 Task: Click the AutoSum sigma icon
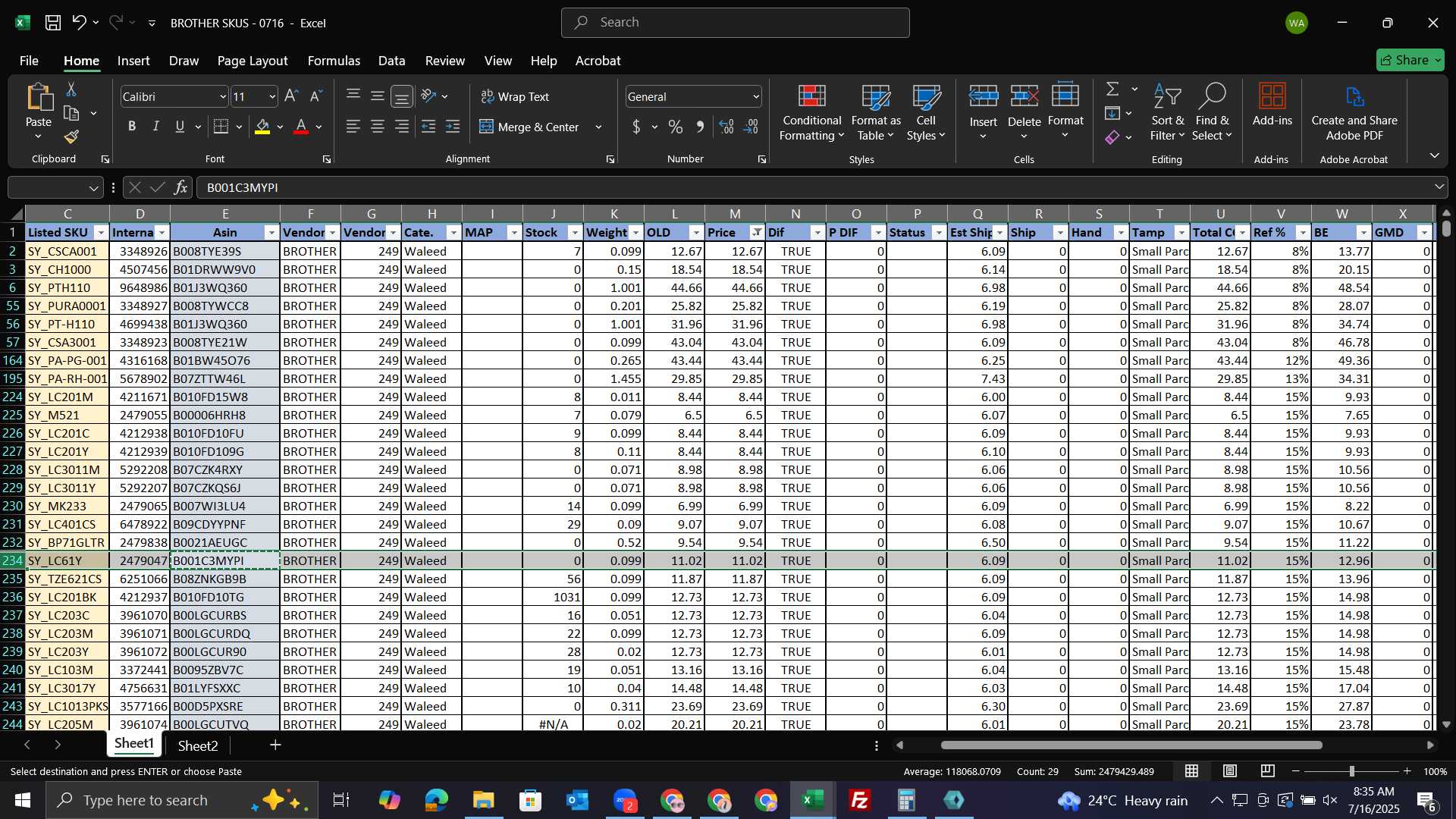tap(1112, 89)
